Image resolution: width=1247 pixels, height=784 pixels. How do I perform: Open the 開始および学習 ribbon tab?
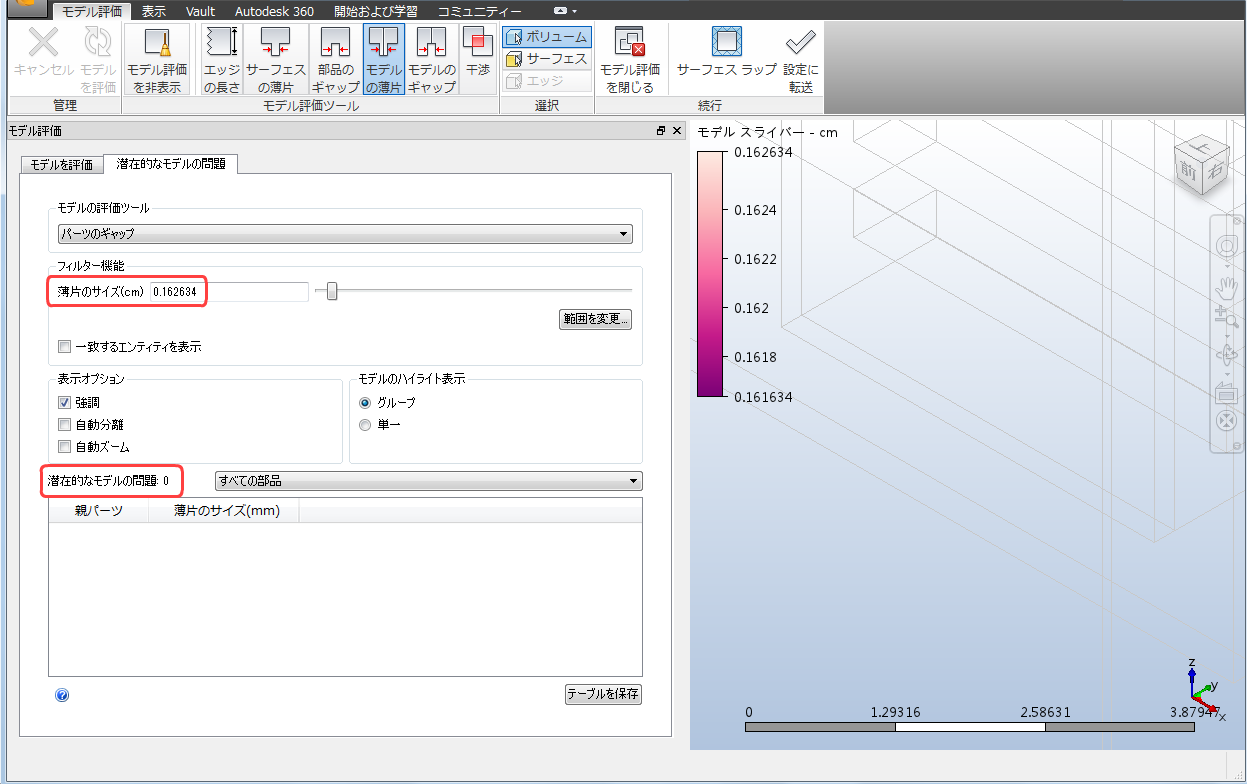pos(378,12)
